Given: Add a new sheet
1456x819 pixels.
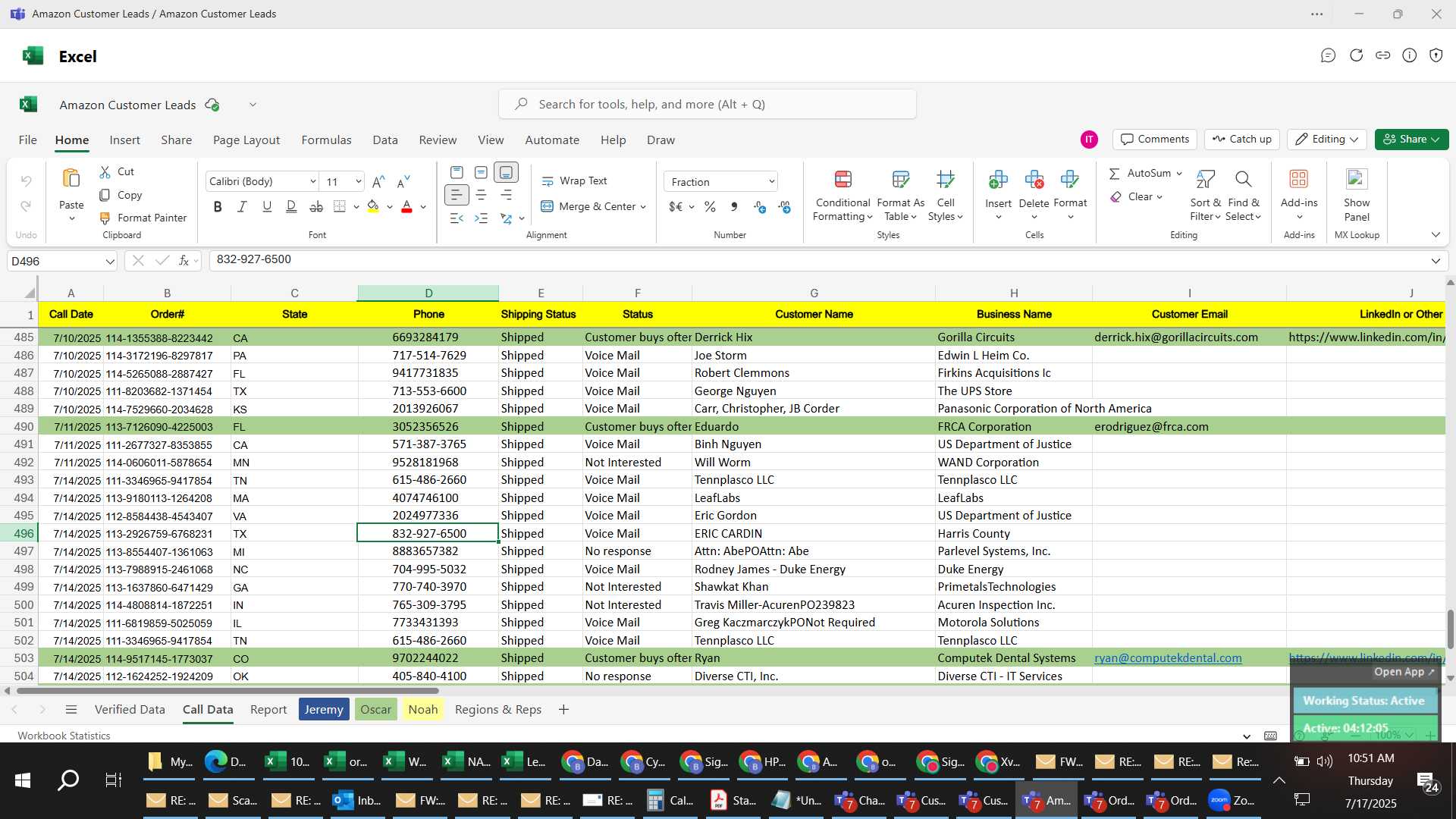Looking at the screenshot, I should tap(563, 710).
